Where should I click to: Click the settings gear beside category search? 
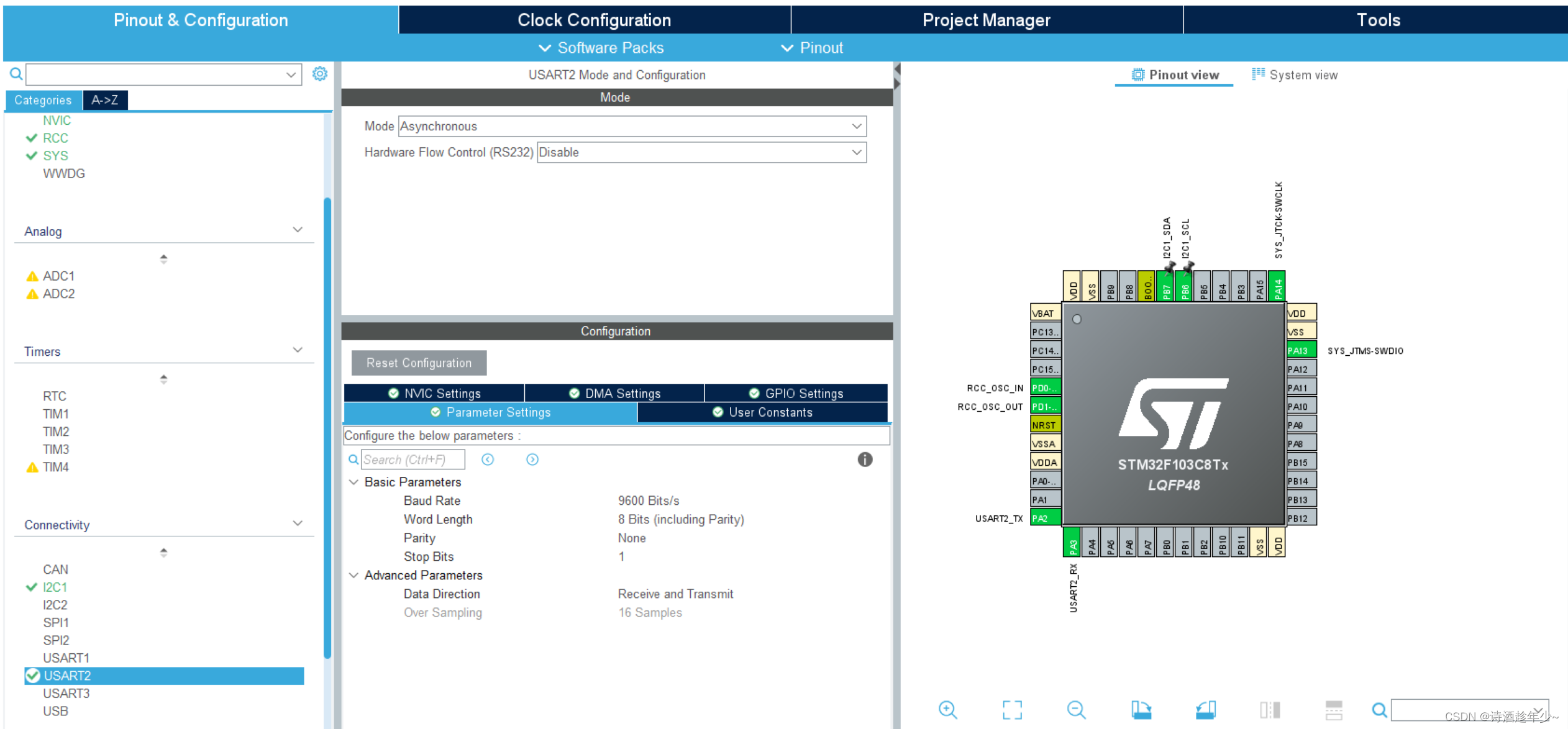[319, 74]
